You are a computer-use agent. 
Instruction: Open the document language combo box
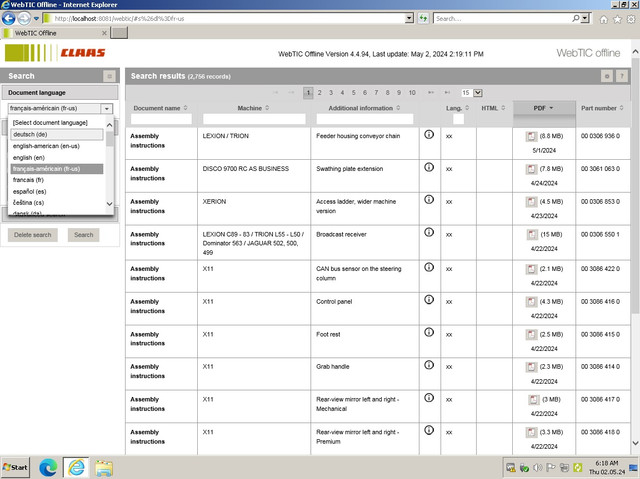click(60, 109)
